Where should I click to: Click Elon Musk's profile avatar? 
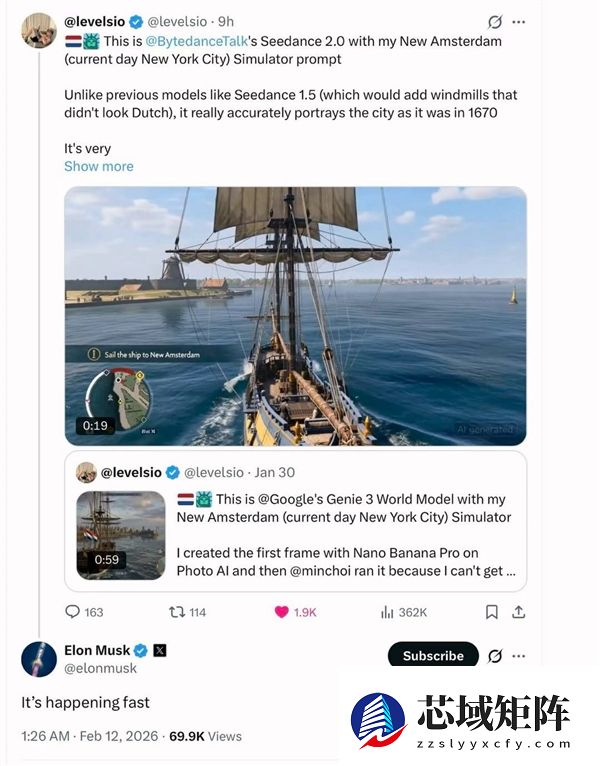tap(38, 659)
